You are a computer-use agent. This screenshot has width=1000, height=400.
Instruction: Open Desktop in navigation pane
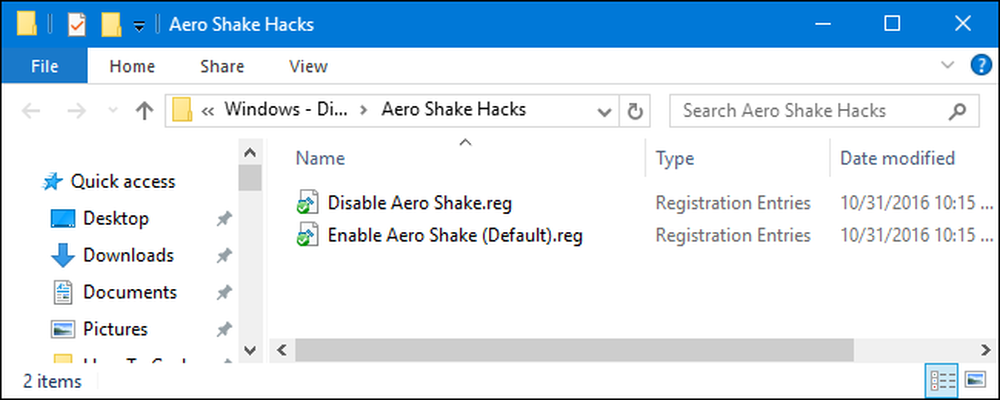click(115, 218)
